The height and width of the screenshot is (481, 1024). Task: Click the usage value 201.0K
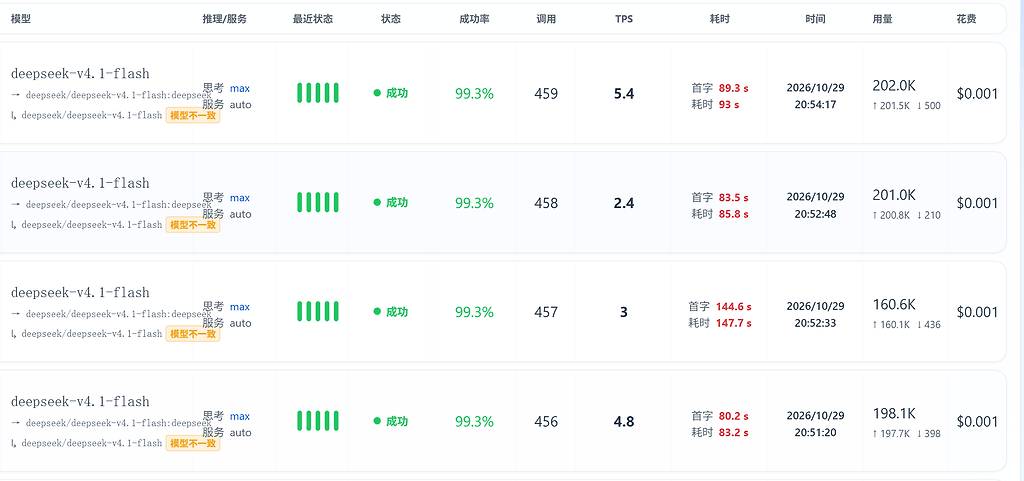point(894,194)
